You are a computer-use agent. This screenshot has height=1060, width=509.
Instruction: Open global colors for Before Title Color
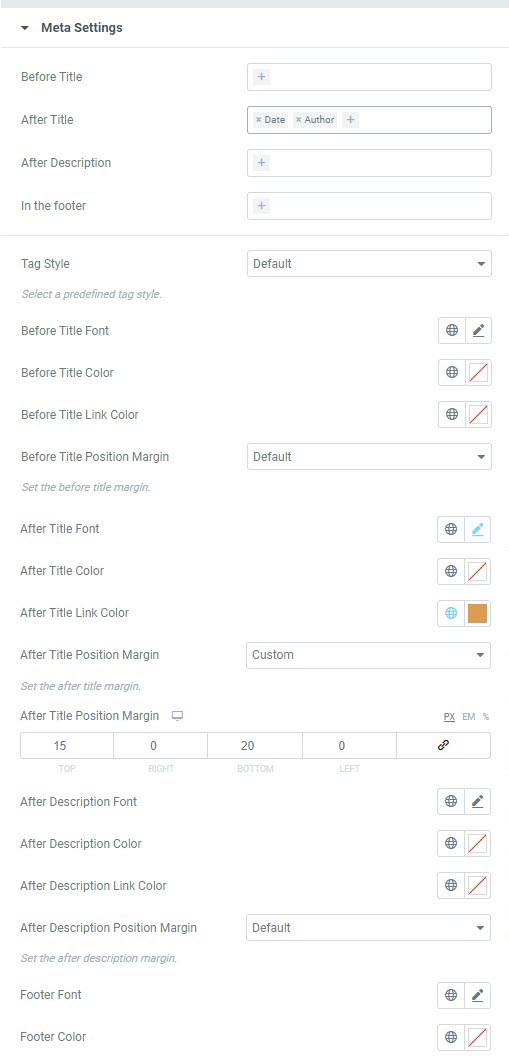[x=452, y=372]
